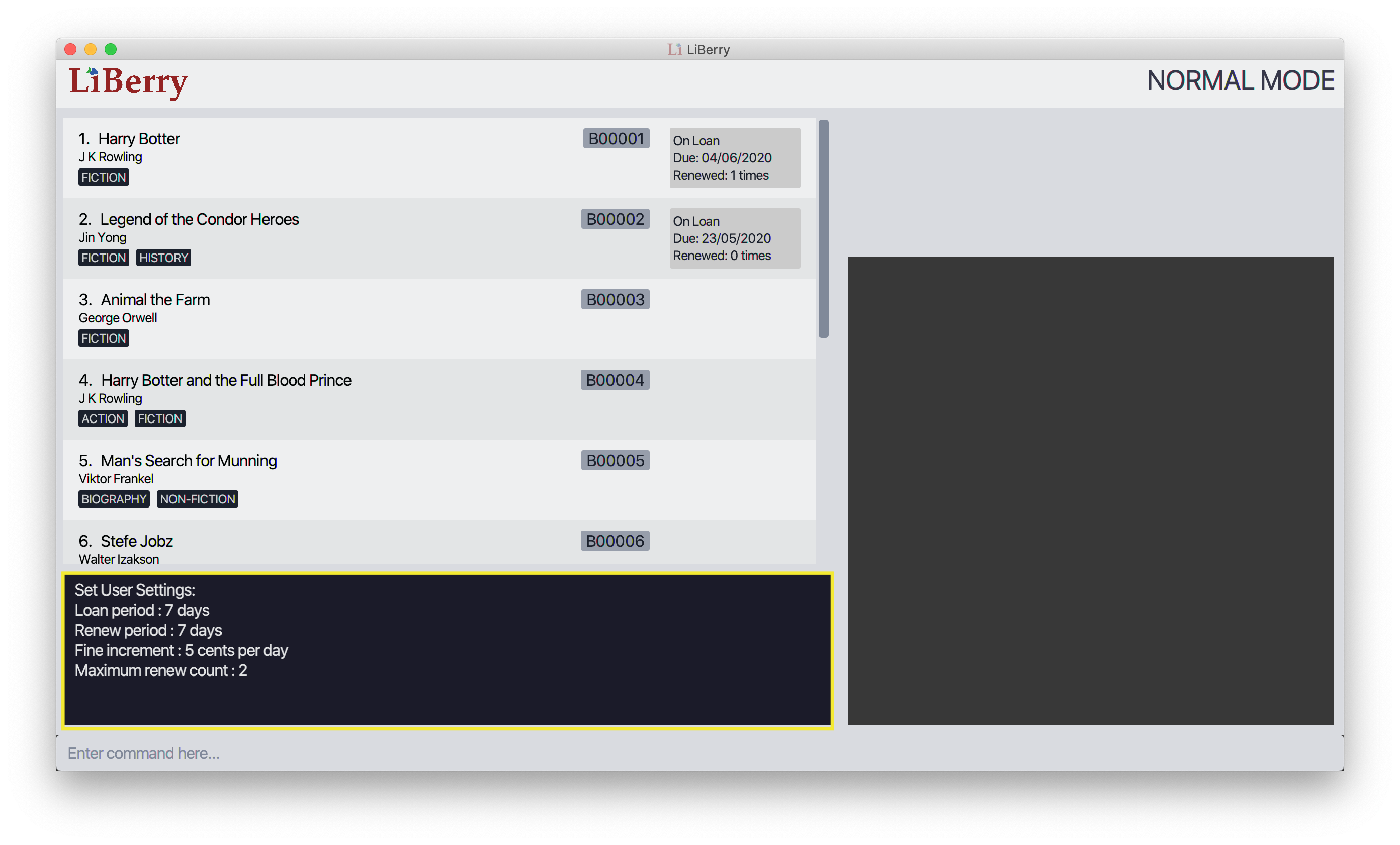Click the Renew period : 7 days line
Viewport: 1400px width, 845px height.
[148, 630]
